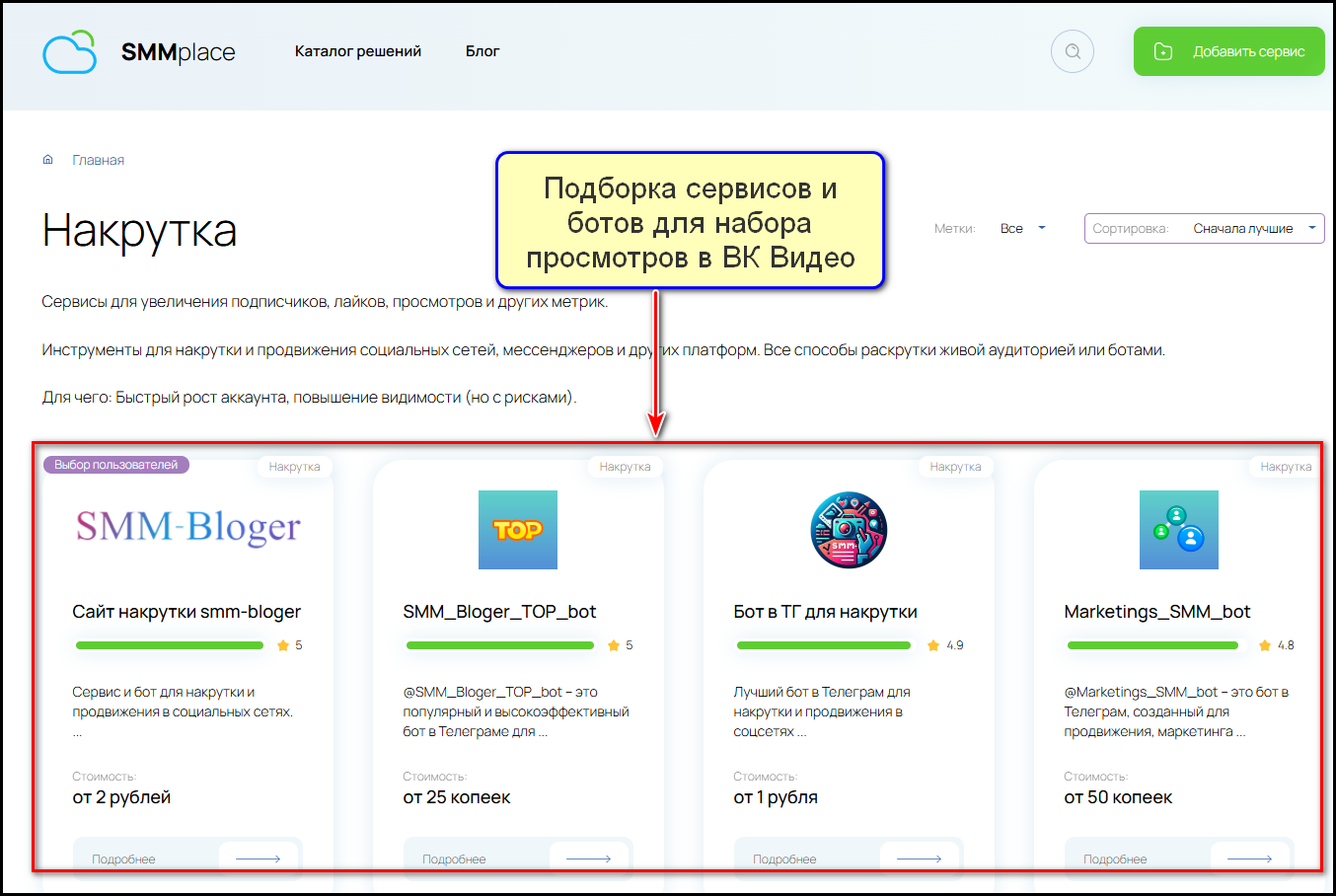The width and height of the screenshot is (1336, 896).
Task: Click the Выбор пользователей badge
Action: [115, 465]
